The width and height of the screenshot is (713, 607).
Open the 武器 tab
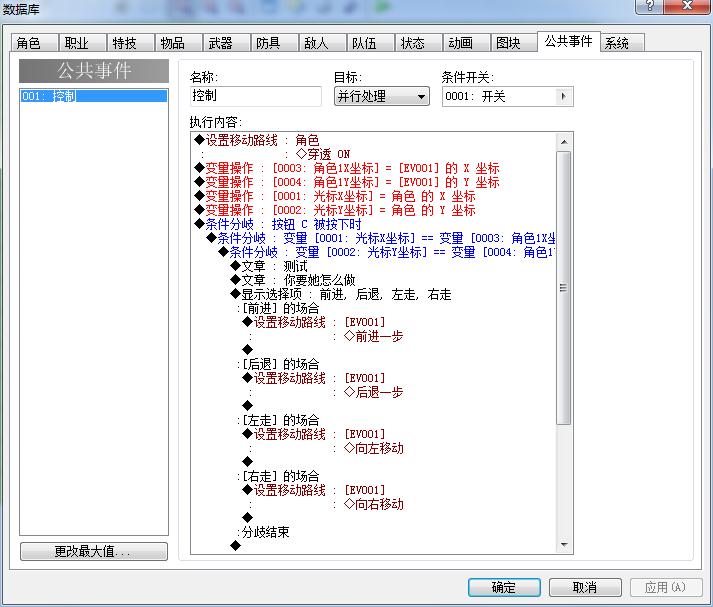tap(226, 43)
